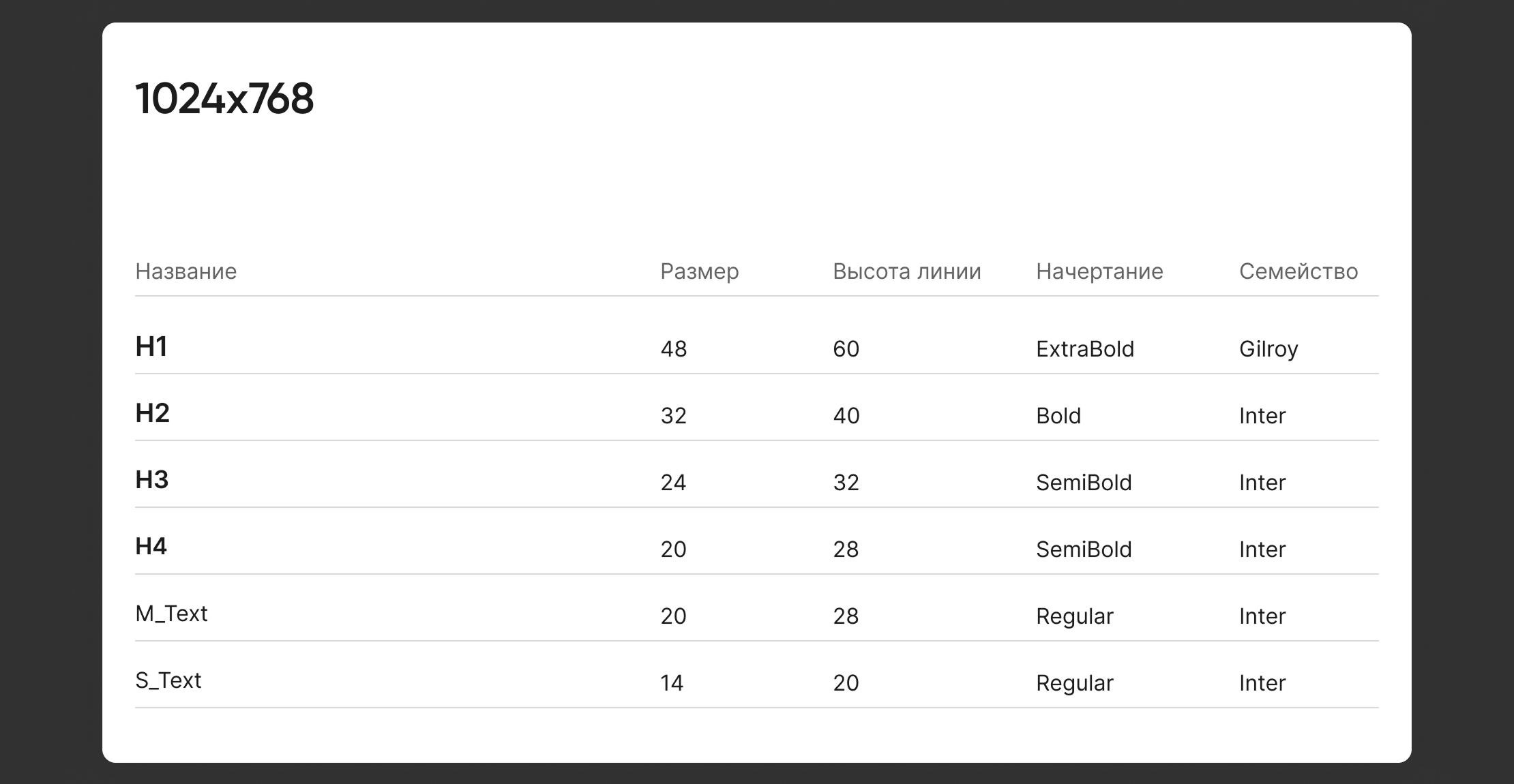Click Regular weight in M_Text row
The image size is (1514, 784).
(1074, 616)
